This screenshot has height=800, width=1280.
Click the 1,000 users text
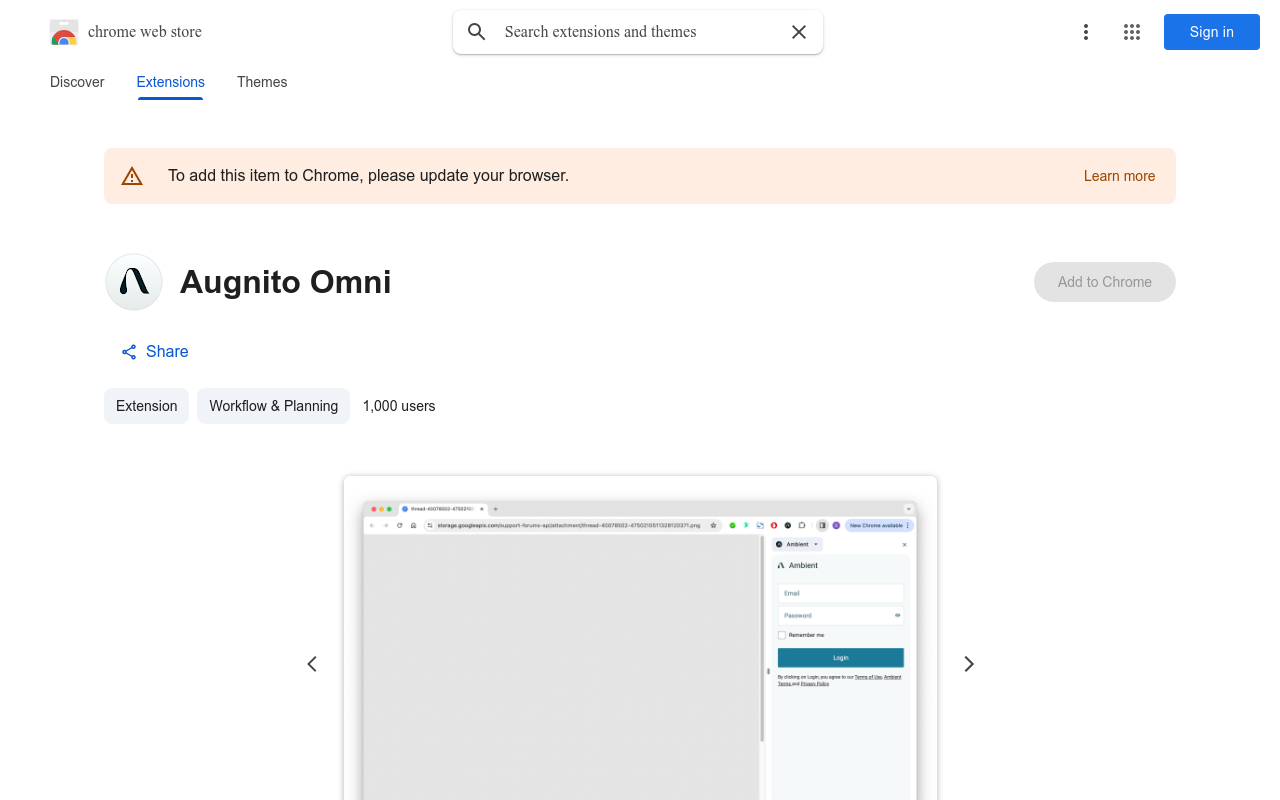tap(399, 406)
